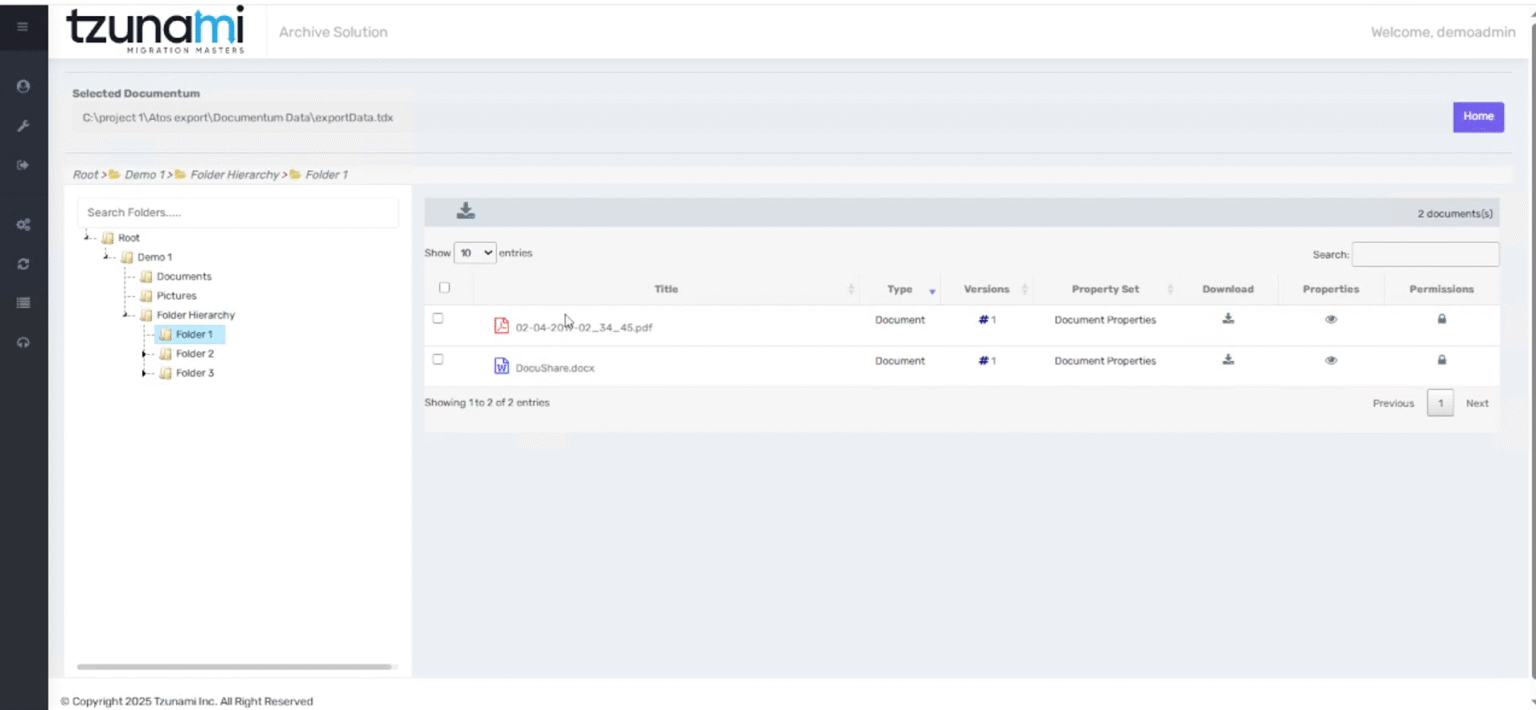This screenshot has width=1536, height=710.
Task: Open the wrench tools sidebar icon
Action: [x=23, y=126]
